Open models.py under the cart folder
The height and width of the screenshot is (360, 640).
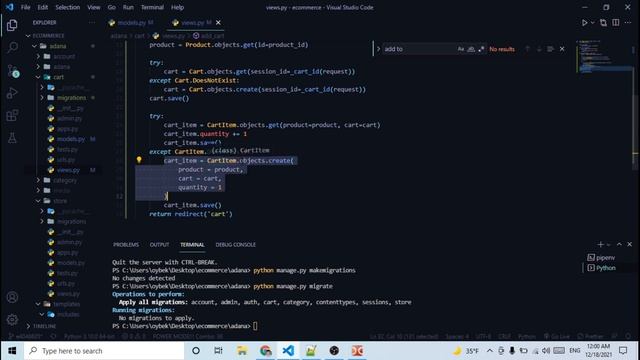71,139
